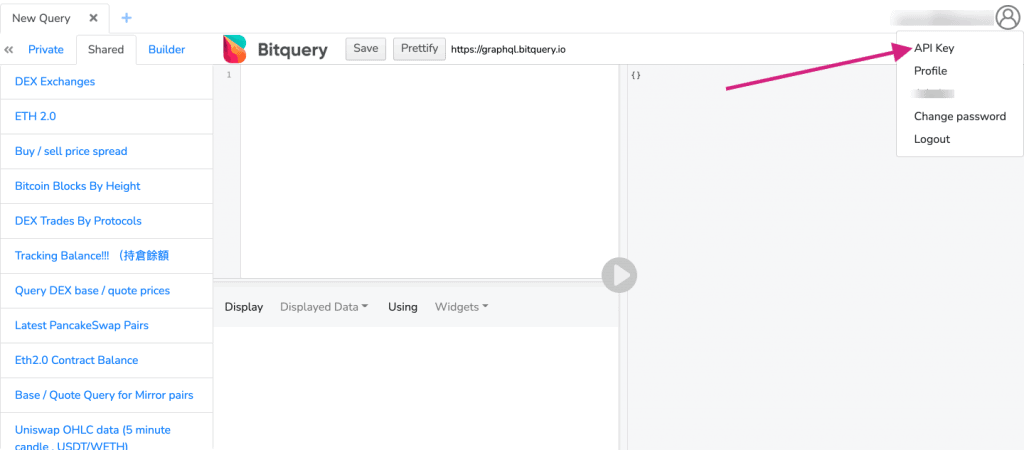This screenshot has height=450, width=1024.
Task: Expand the Displayed Data dropdown
Action: (x=324, y=307)
